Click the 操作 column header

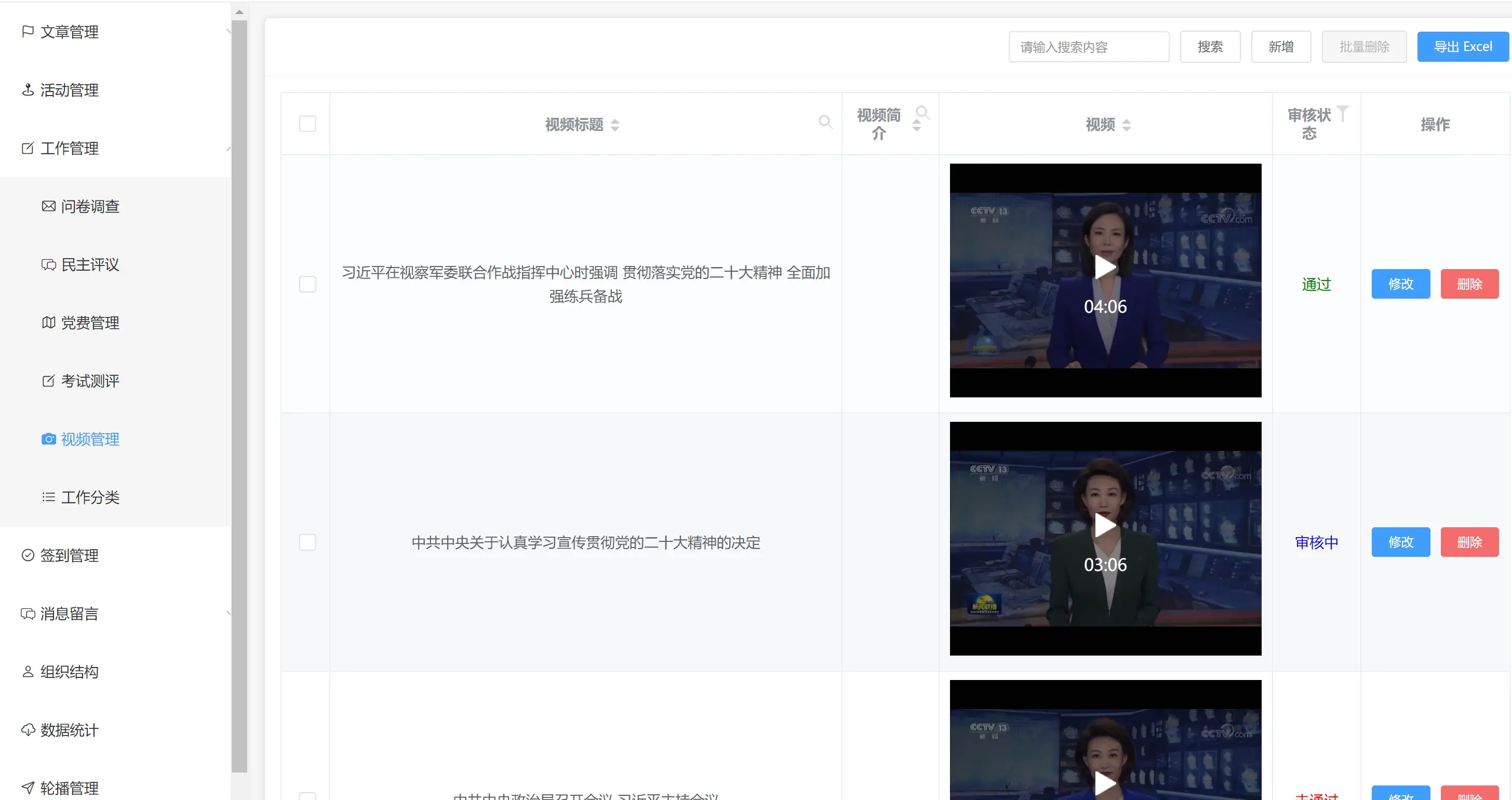coord(1435,124)
